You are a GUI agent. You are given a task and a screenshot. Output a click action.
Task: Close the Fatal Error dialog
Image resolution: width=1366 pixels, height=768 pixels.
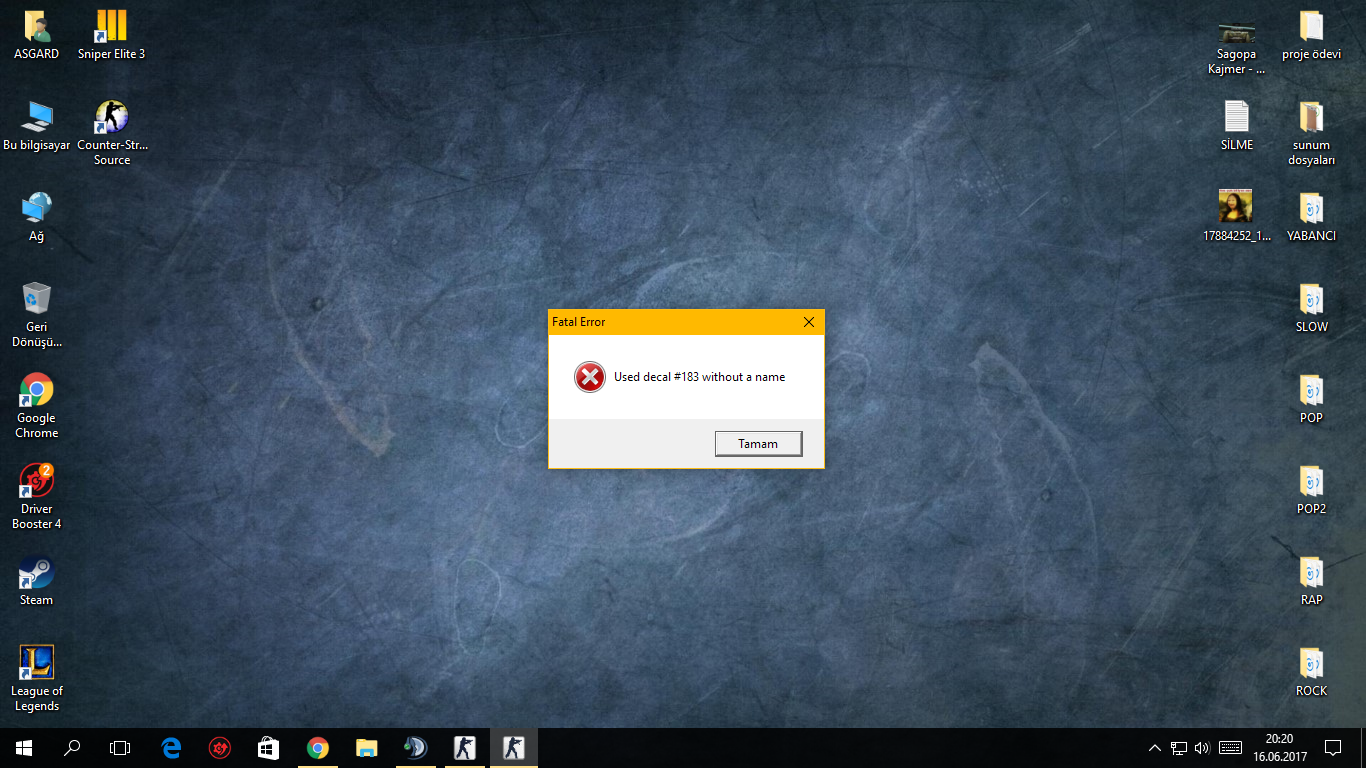click(809, 322)
